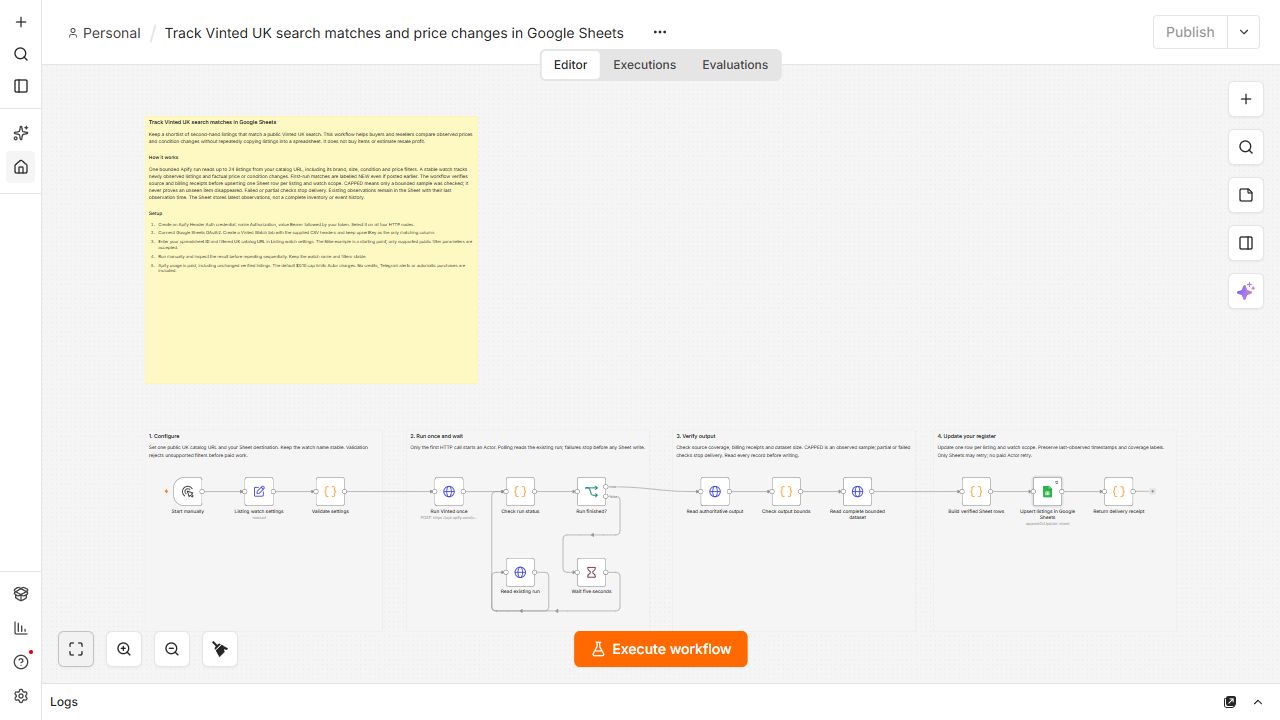Click the Publish button
Viewport: 1280px width, 720px height.
[1190, 32]
